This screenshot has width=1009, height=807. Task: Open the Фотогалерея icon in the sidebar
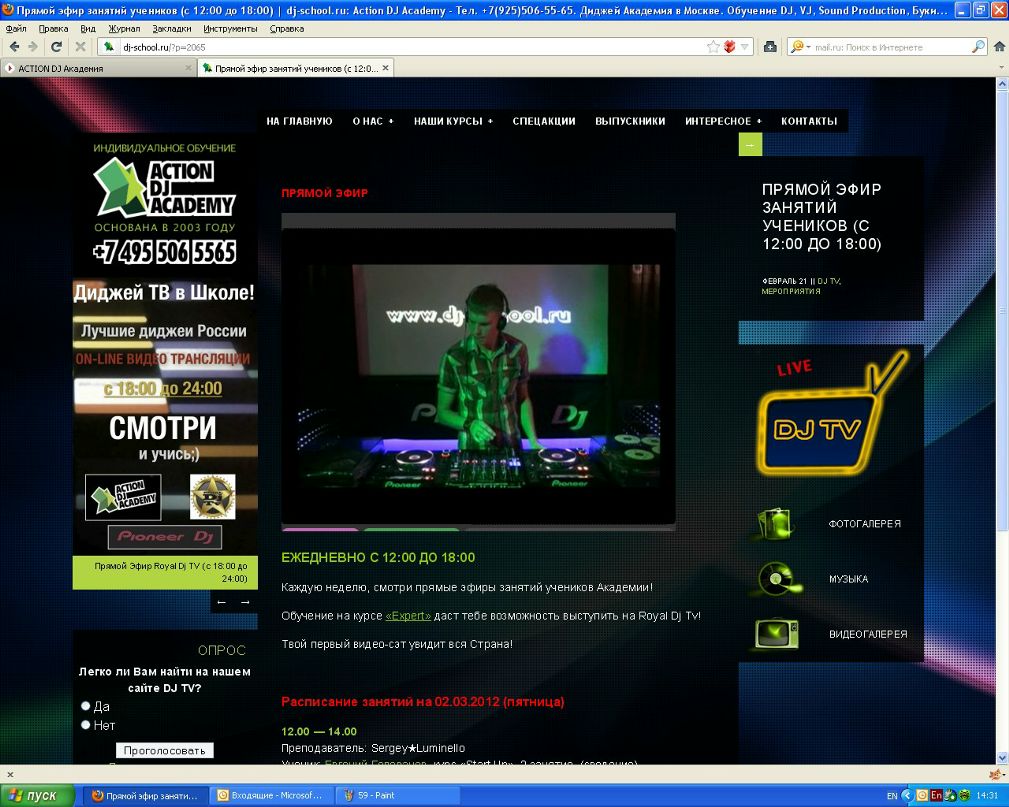pos(775,523)
